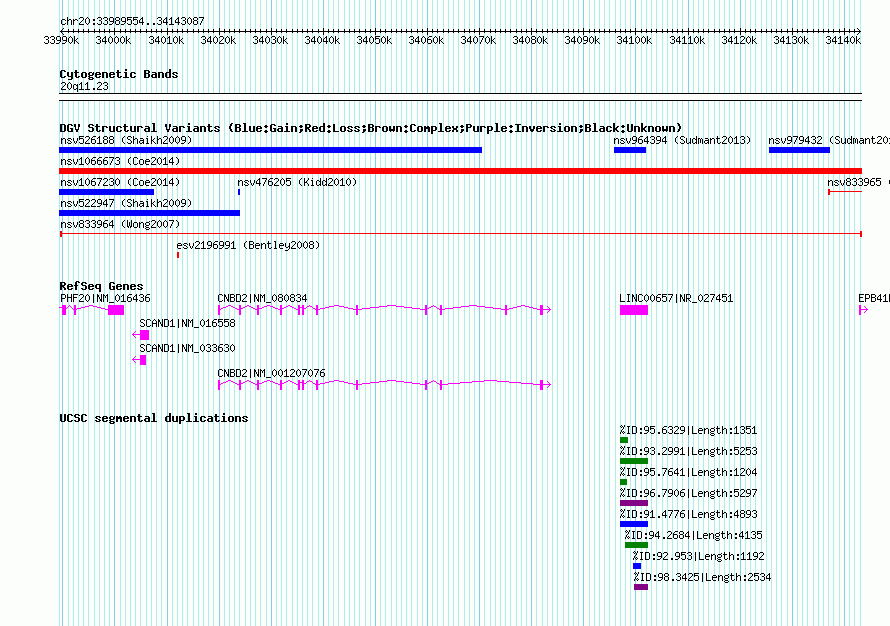Viewport: 890px width, 626px height.
Task: Select segmental duplication bar under %ID:95.6329
Action: (624, 440)
